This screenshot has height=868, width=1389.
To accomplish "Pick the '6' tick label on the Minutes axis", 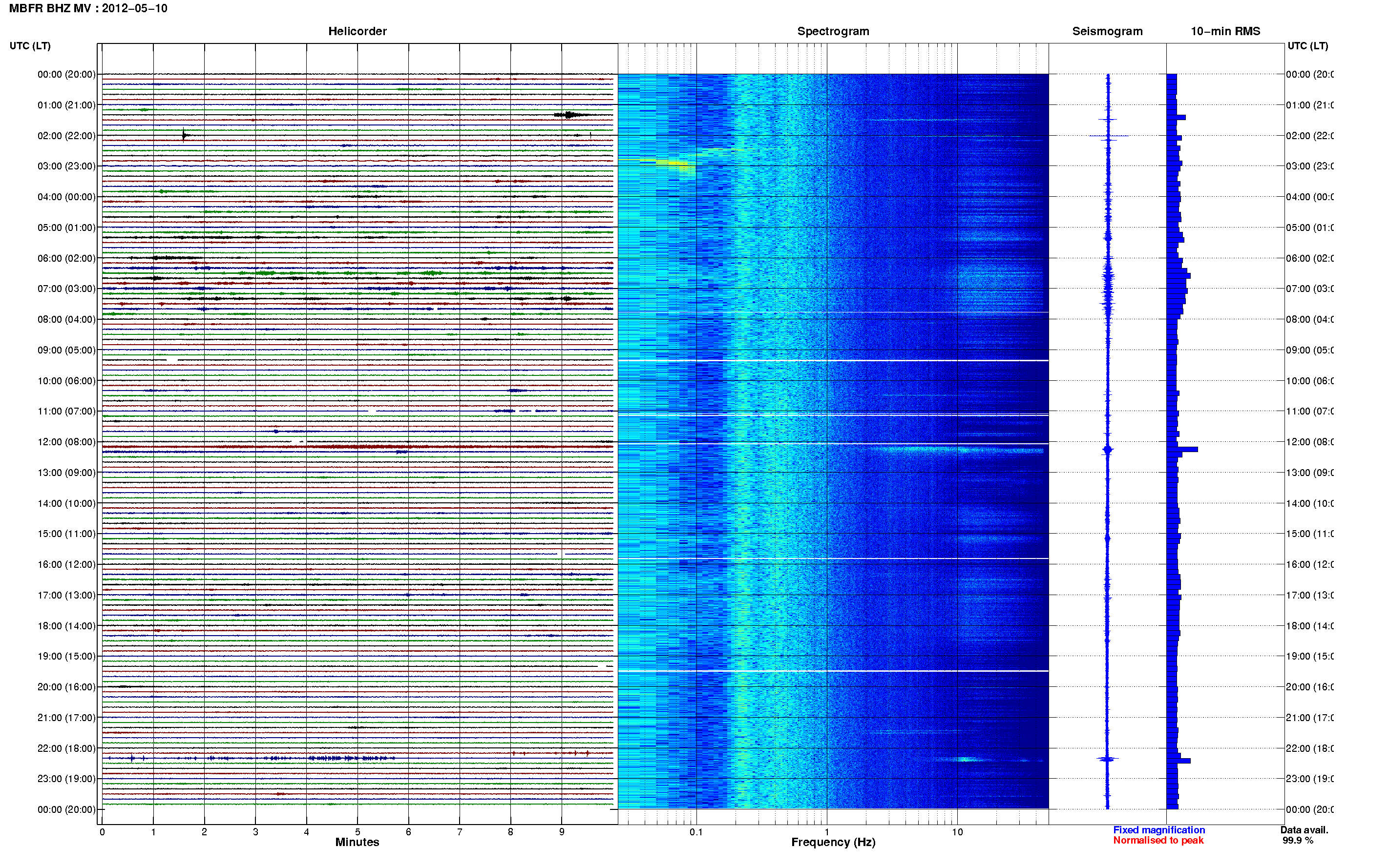I will (408, 832).
